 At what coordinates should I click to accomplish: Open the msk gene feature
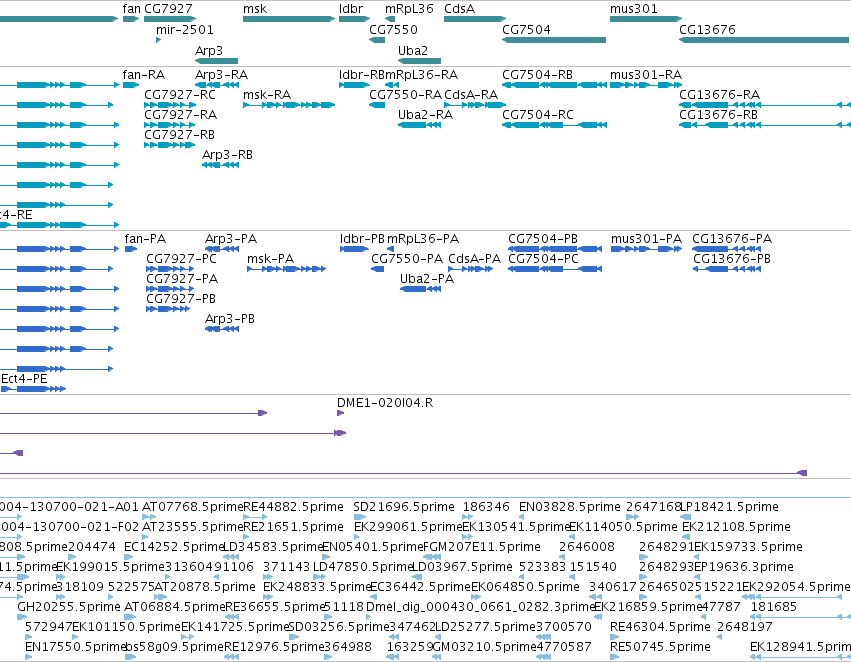[x=289, y=19]
